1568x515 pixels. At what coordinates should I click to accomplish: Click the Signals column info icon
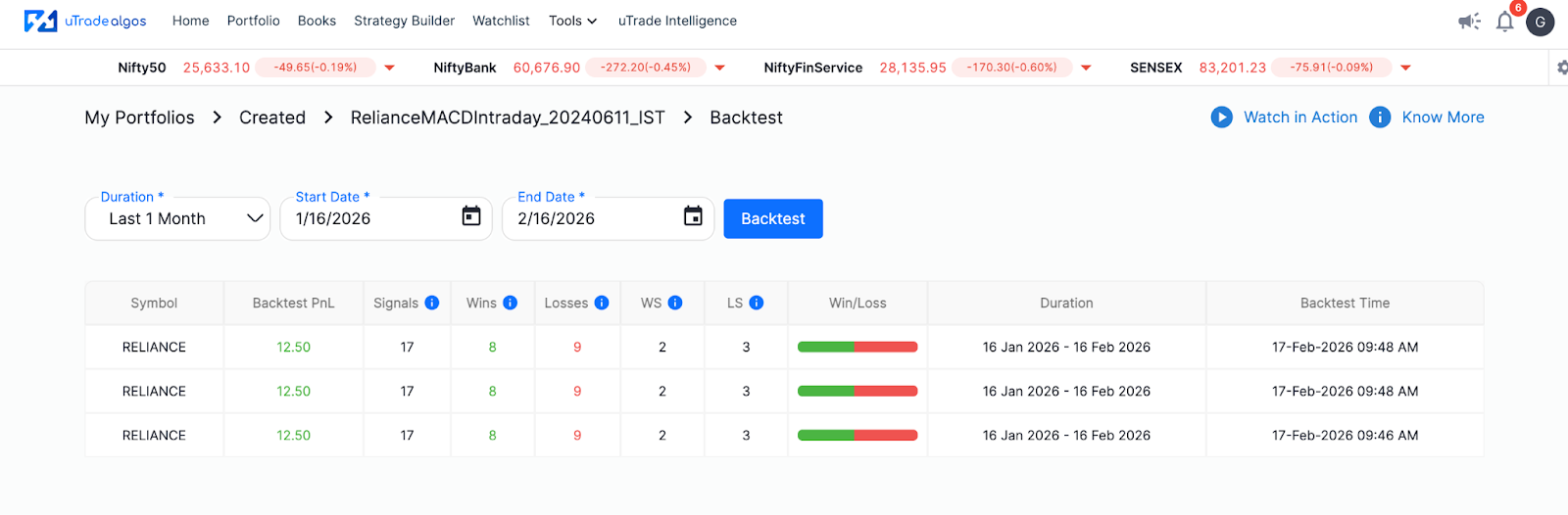(432, 303)
